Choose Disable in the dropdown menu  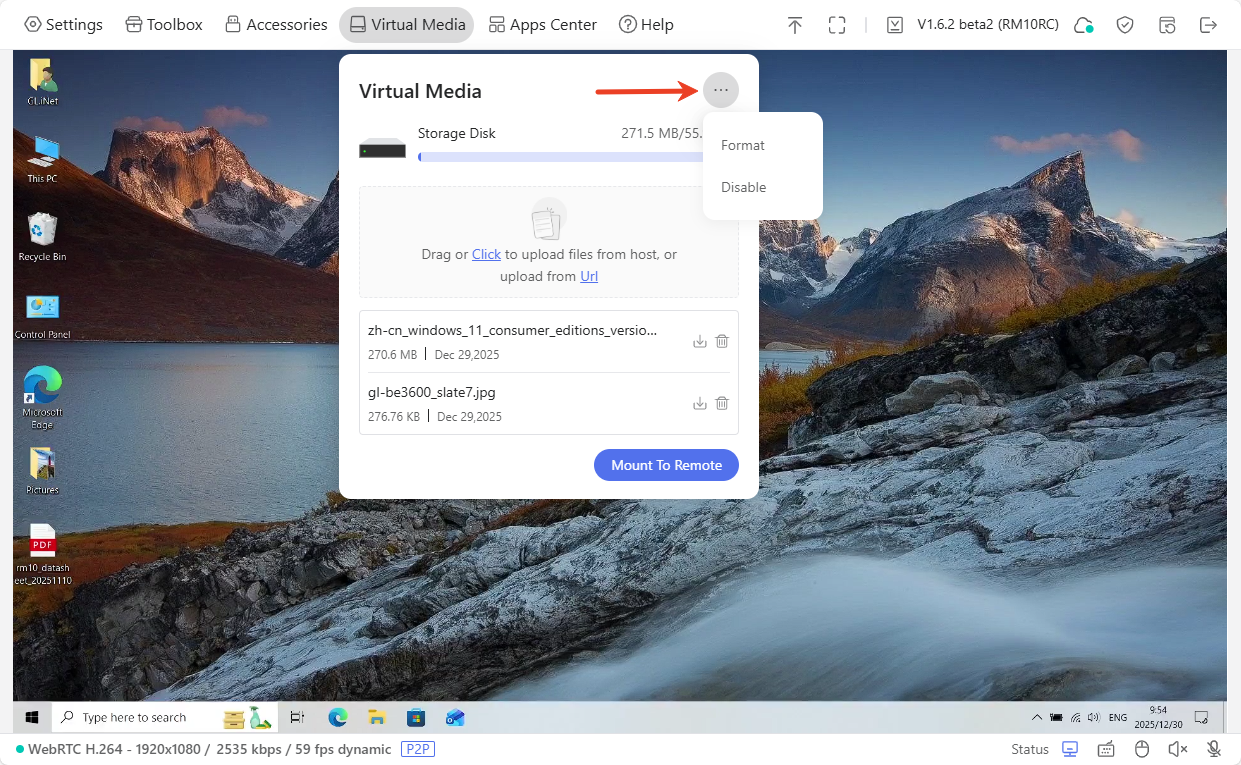pyautogui.click(x=744, y=187)
